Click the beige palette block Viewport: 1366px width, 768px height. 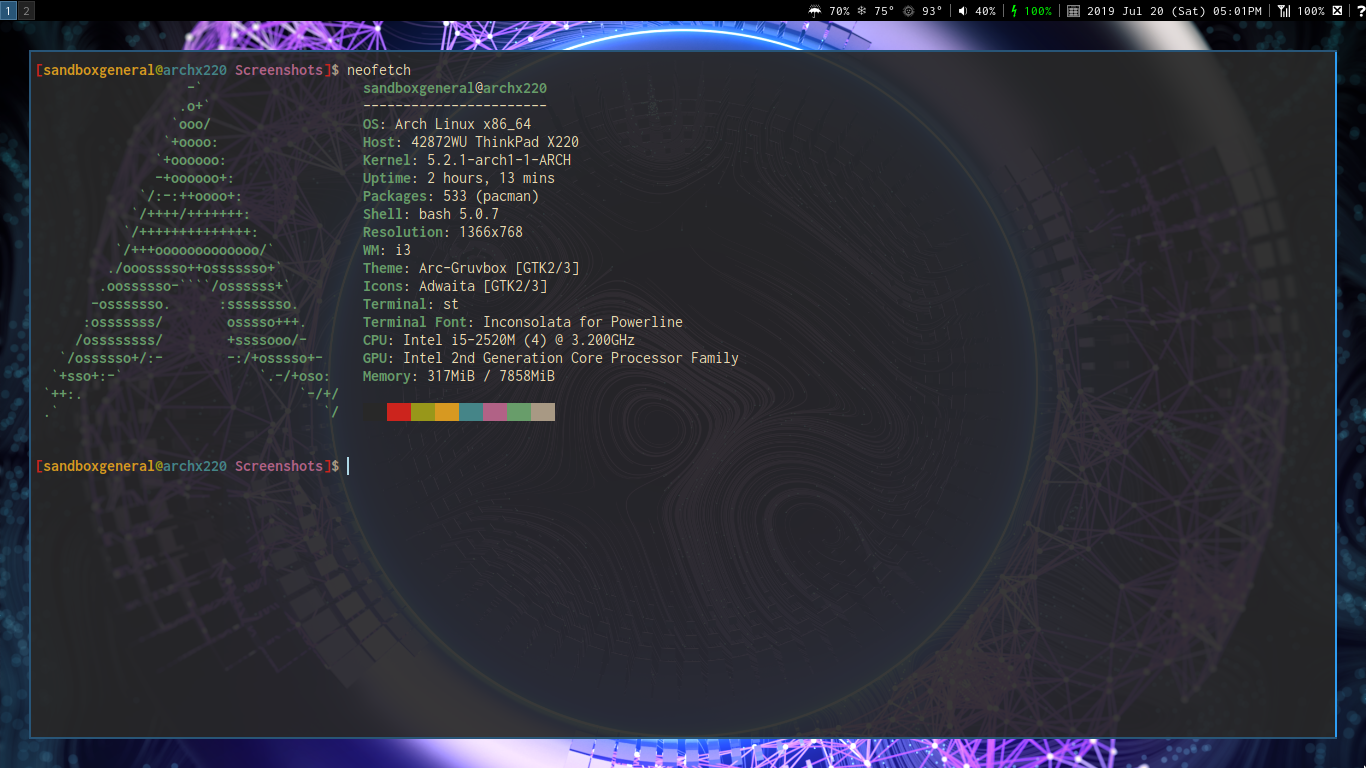click(x=543, y=412)
